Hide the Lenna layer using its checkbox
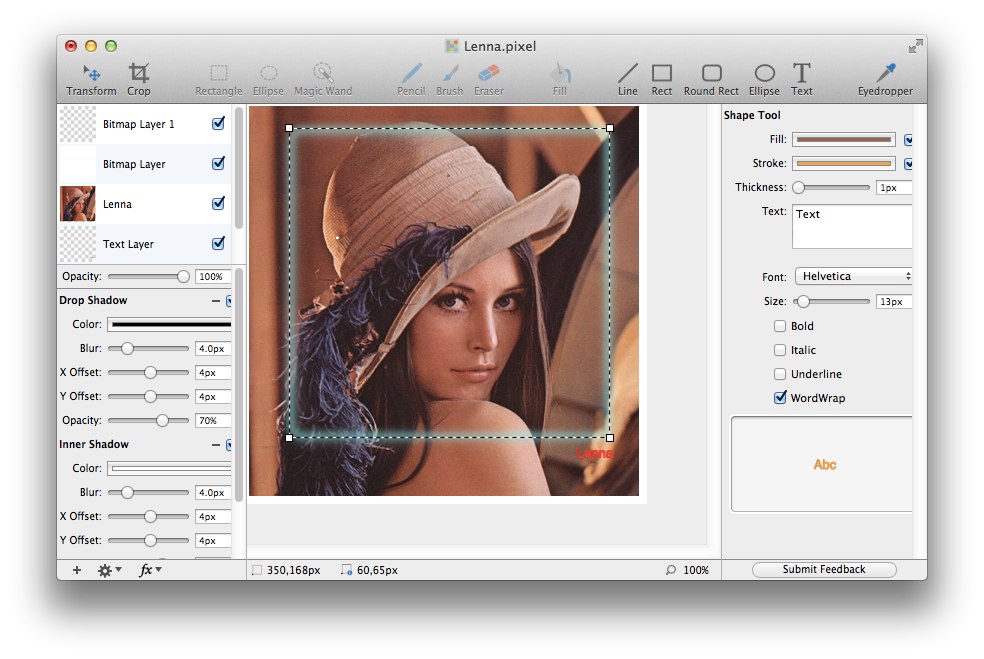984x659 pixels. pos(218,204)
